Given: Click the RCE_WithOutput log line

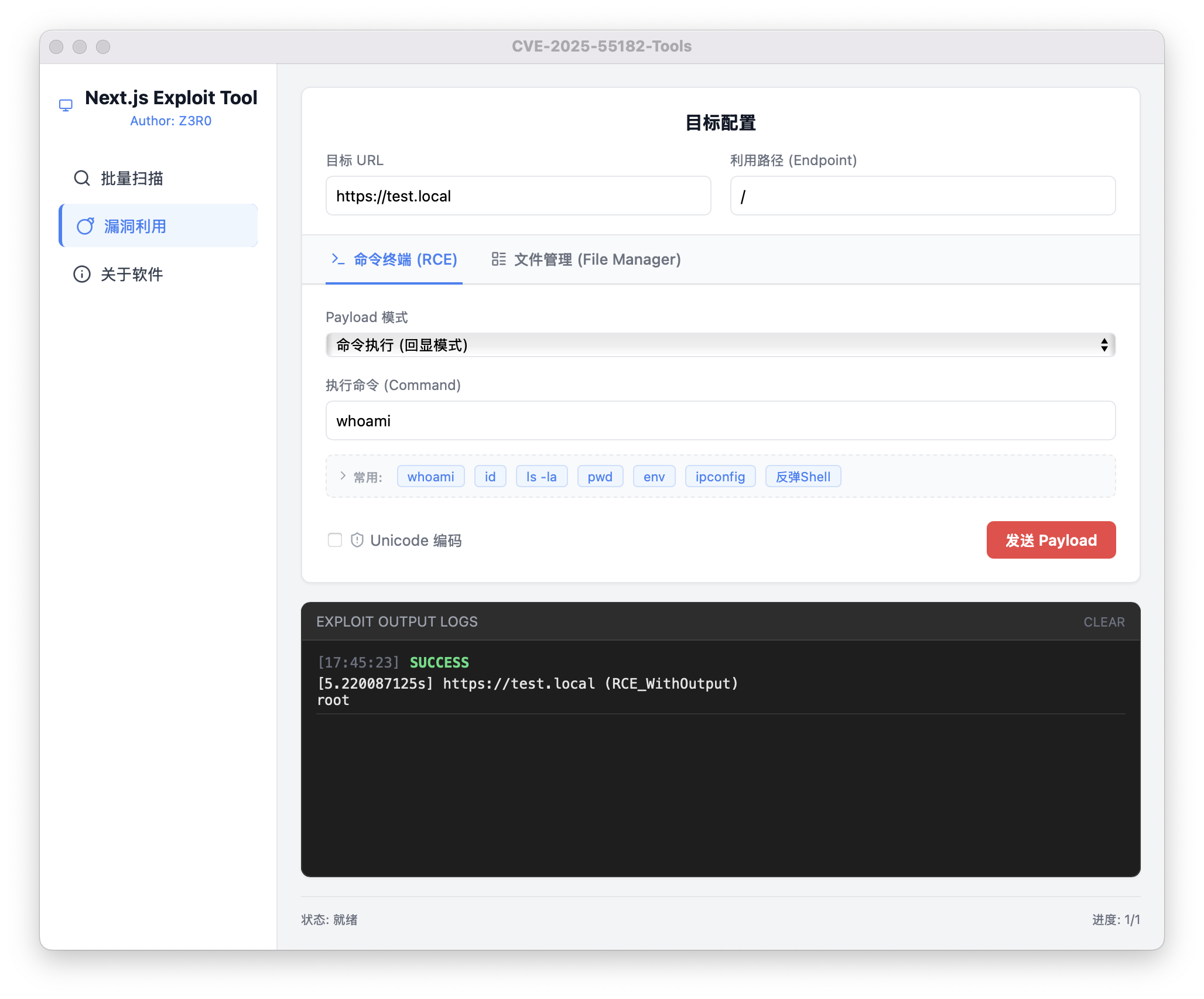Looking at the screenshot, I should 528,683.
